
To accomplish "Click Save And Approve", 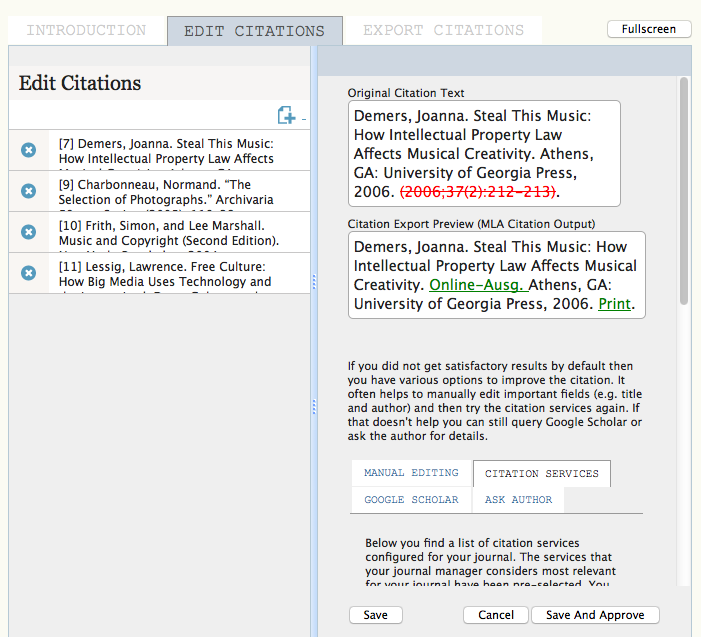I will (x=595, y=615).
